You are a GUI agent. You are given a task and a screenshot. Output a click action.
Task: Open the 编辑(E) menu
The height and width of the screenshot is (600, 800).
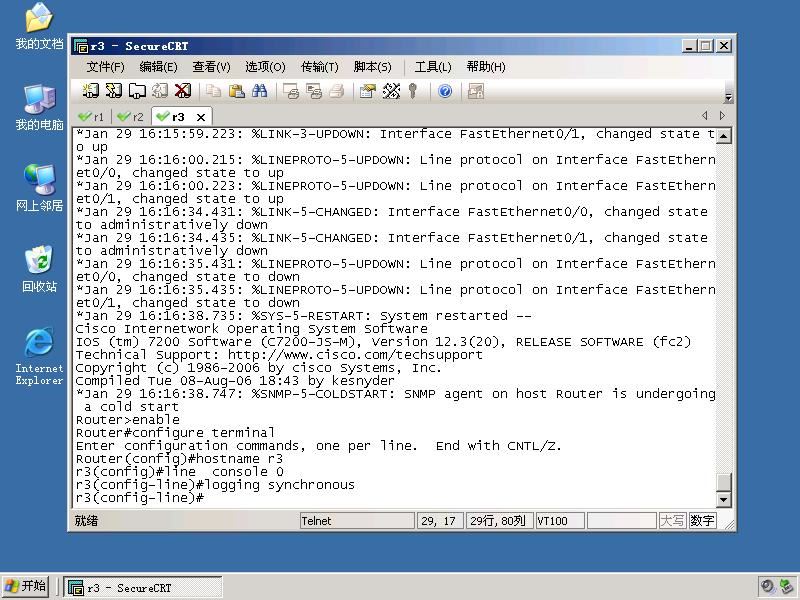click(x=158, y=67)
